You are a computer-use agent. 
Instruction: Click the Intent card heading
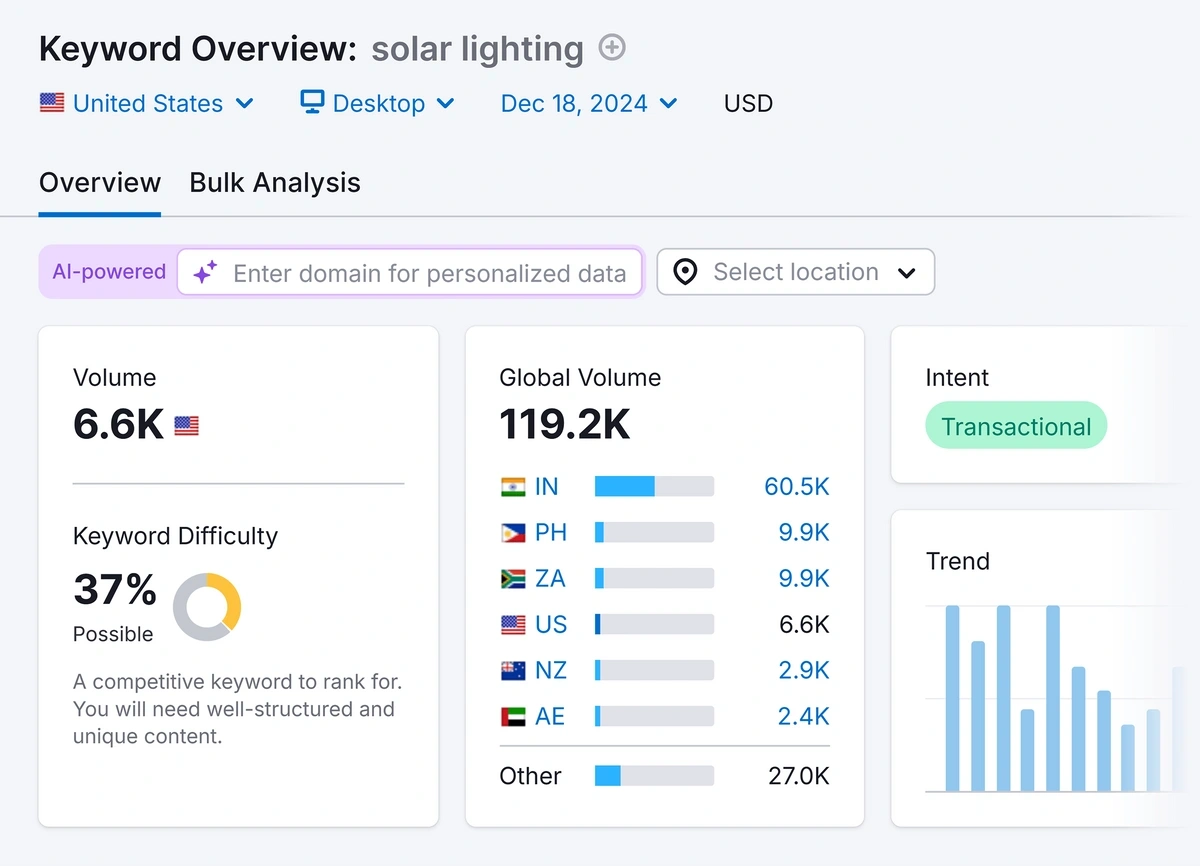957,377
